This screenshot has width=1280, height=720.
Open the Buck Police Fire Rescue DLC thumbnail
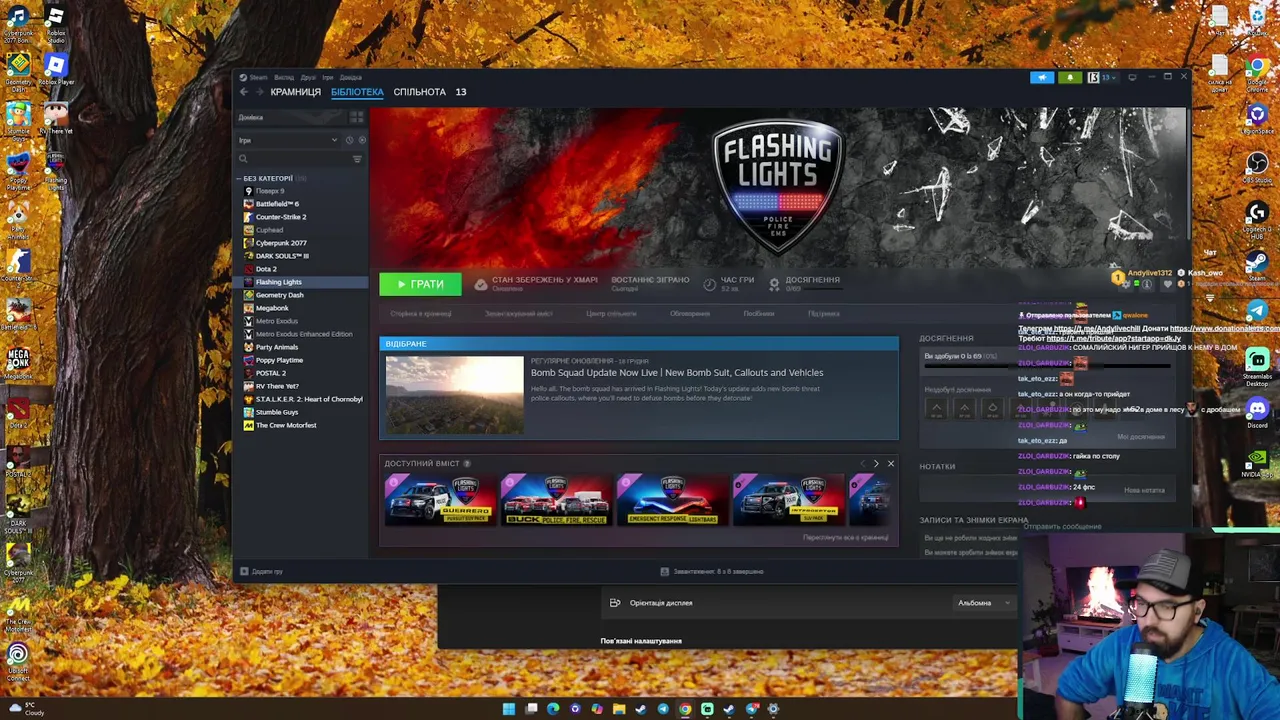[x=556, y=499]
